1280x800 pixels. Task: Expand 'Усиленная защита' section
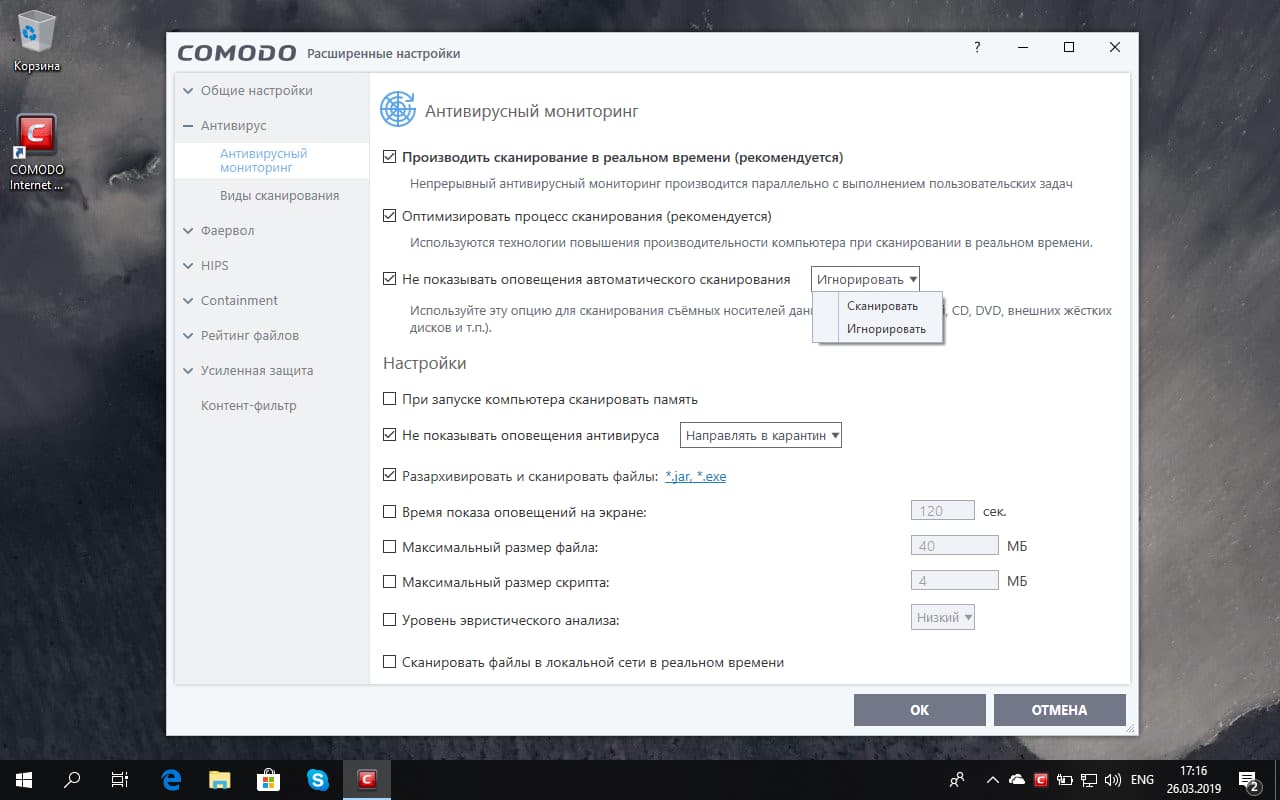[249, 371]
